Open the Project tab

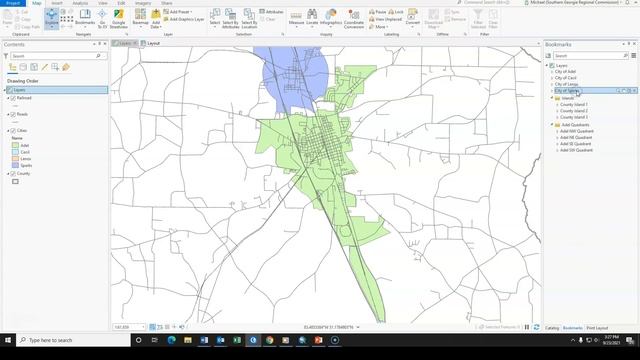tap(13, 3)
